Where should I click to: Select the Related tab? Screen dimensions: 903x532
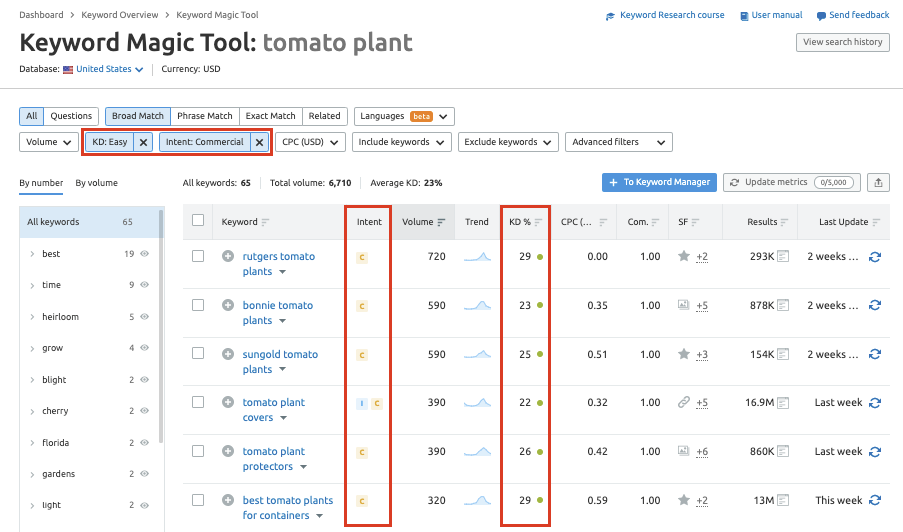[x=324, y=116]
